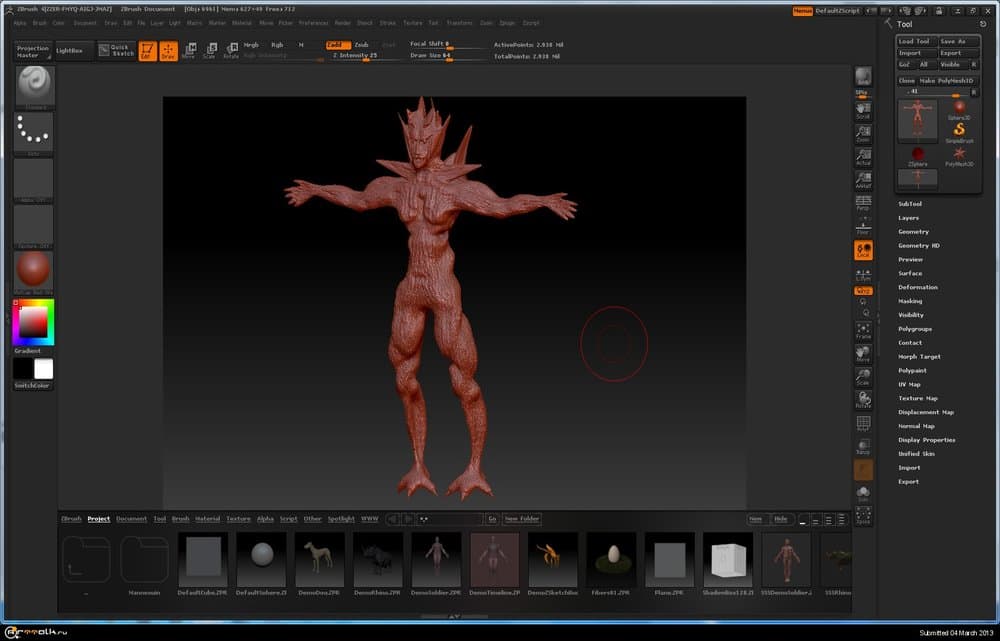Viewport: 1000px width, 641px height.
Task: Choose the Sphere3D tool
Action: pos(959,108)
